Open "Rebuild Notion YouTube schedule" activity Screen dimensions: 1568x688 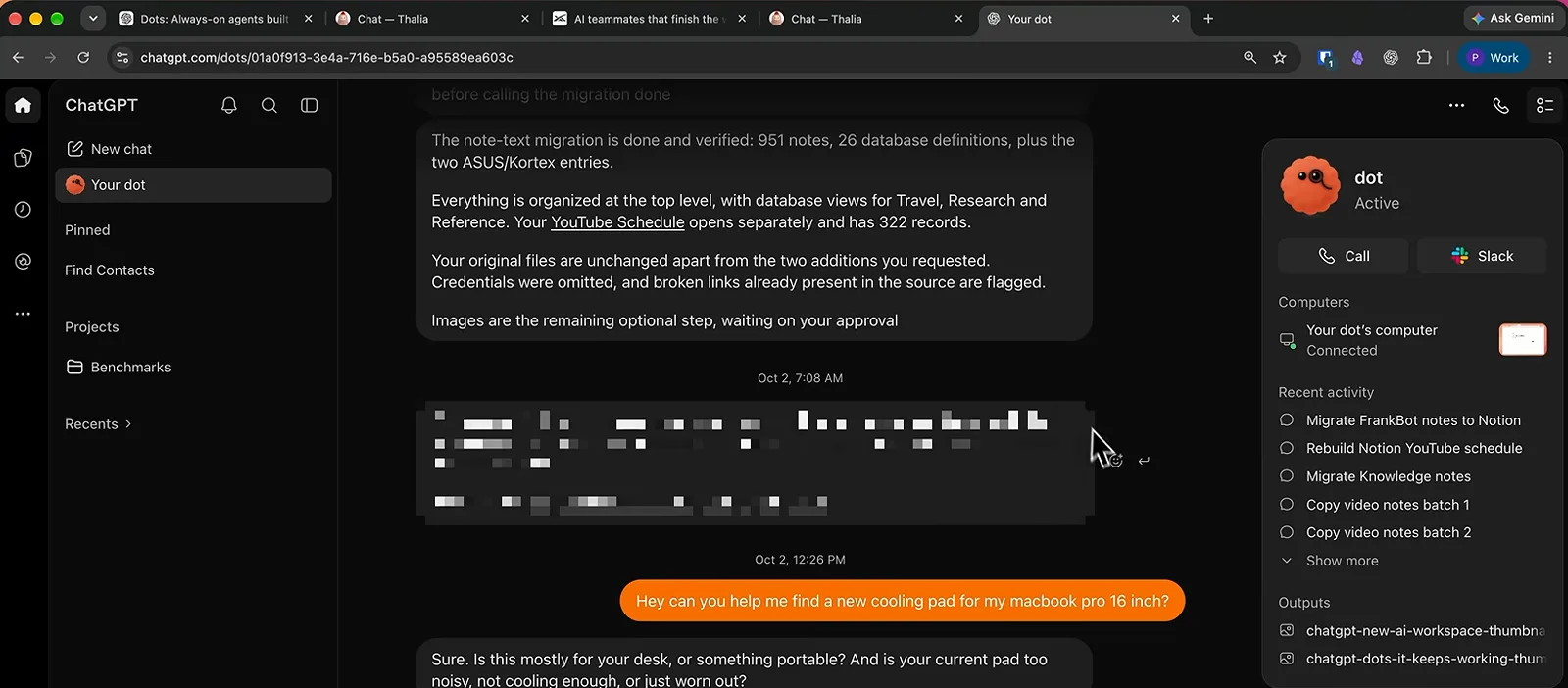(1414, 448)
